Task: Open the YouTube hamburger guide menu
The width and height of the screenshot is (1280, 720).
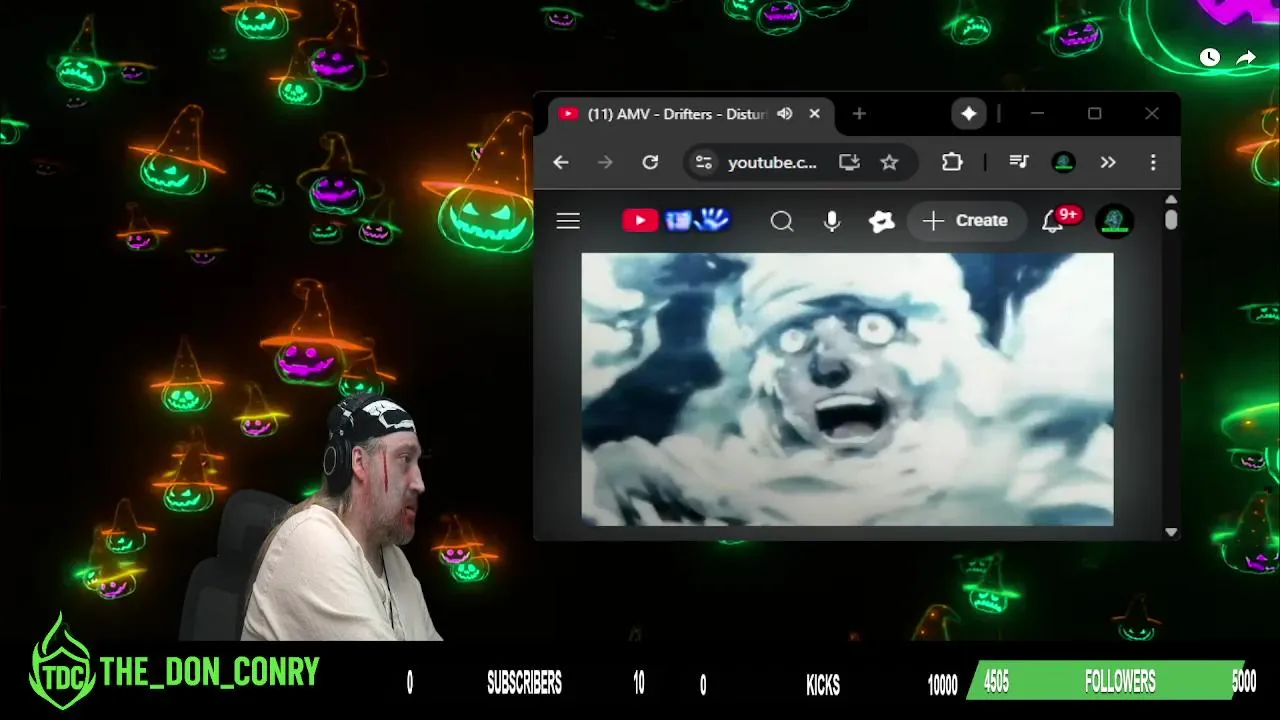Action: pyautogui.click(x=568, y=221)
